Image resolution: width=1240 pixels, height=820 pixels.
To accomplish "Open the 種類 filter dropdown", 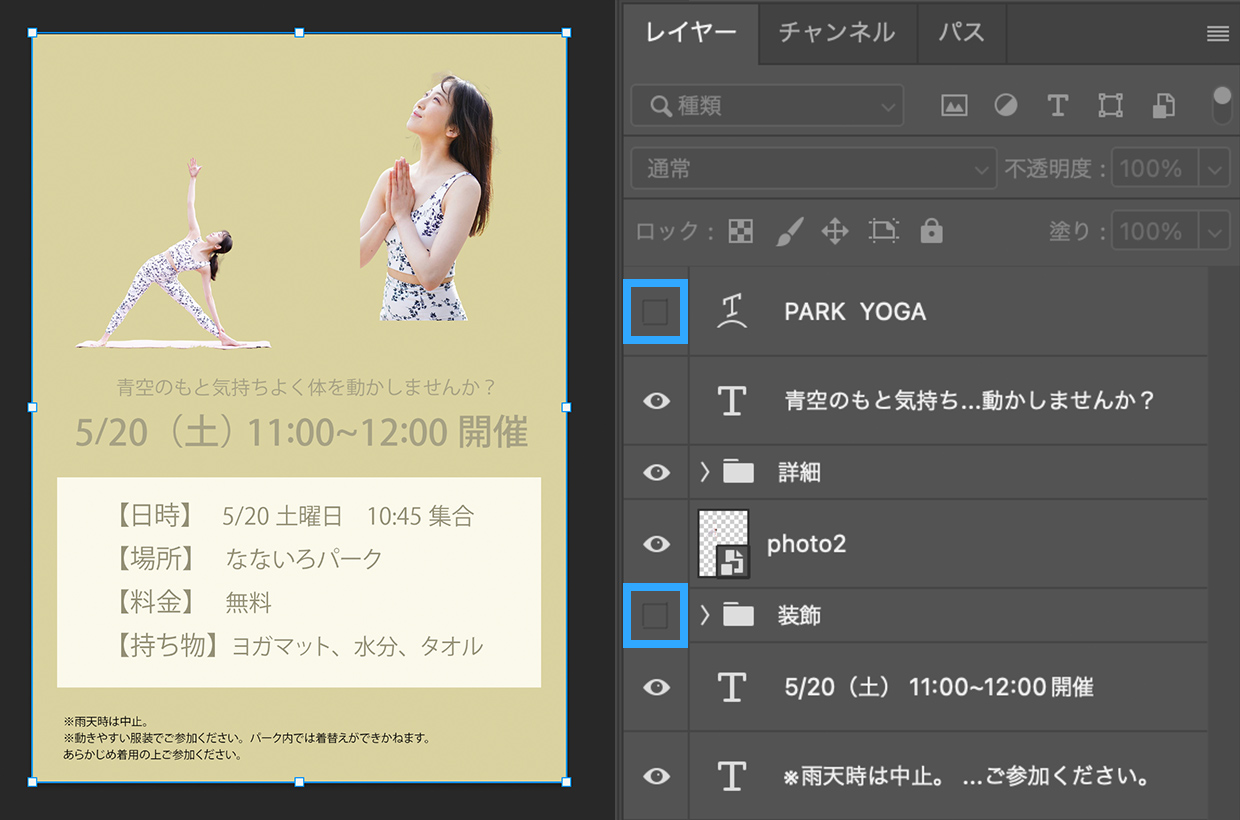I will pyautogui.click(x=767, y=105).
